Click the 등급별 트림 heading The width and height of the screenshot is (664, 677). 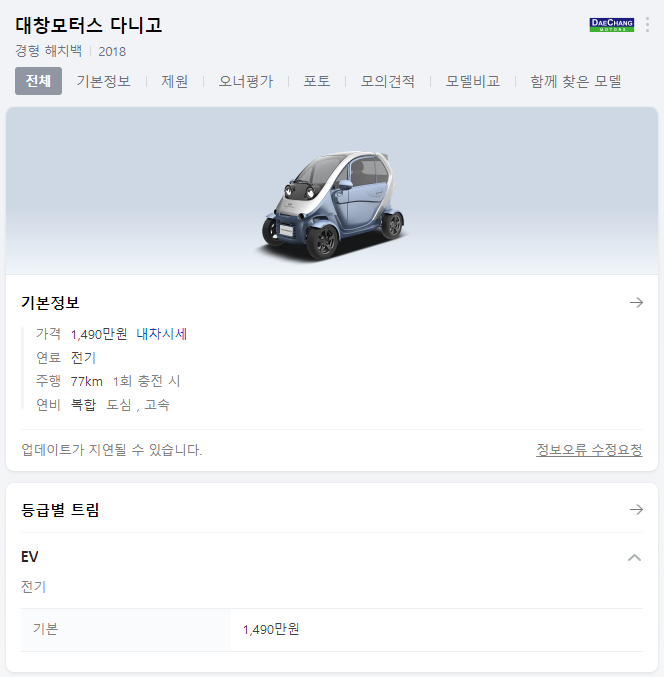tap(60, 510)
